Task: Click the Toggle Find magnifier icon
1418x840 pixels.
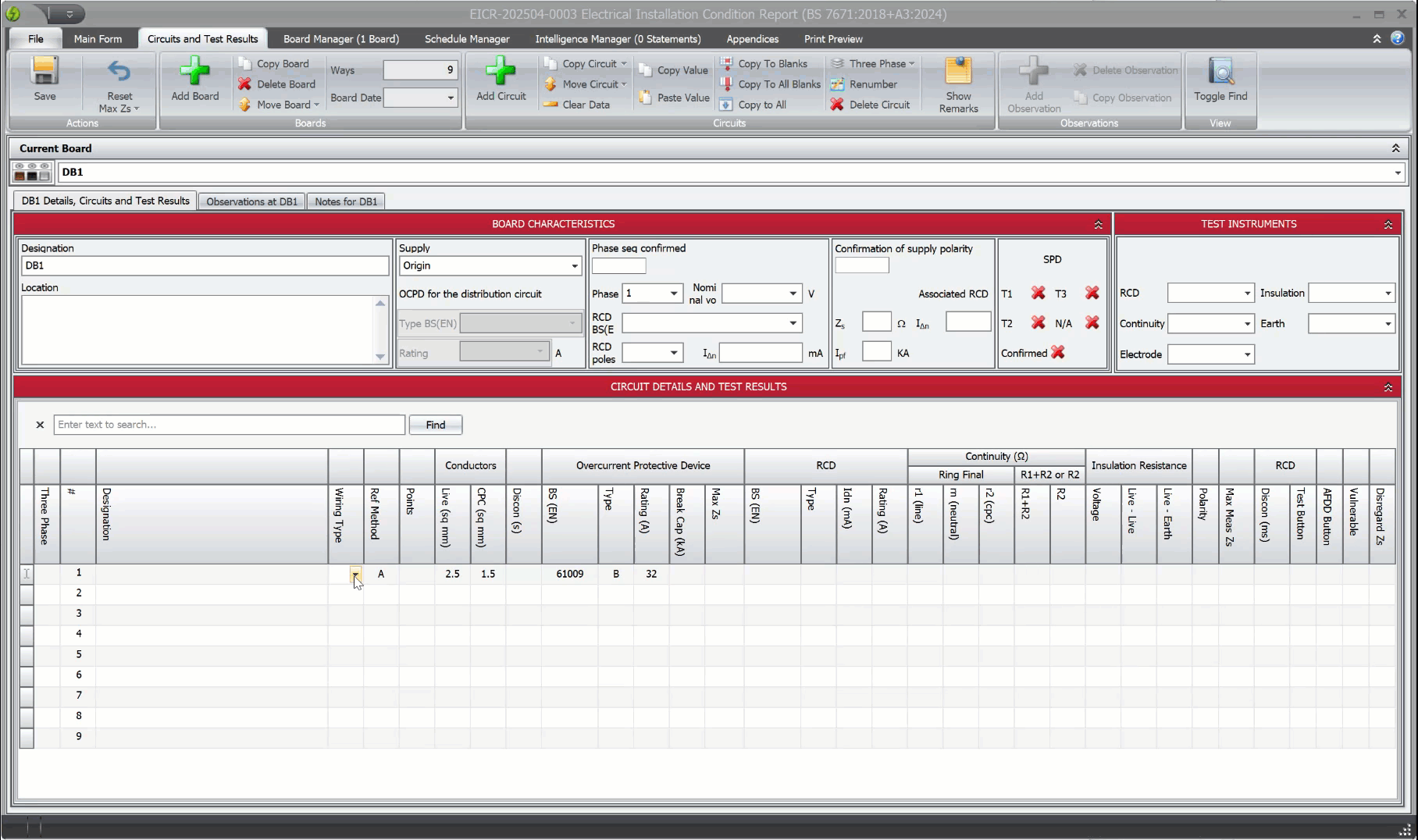Action: [1220, 72]
